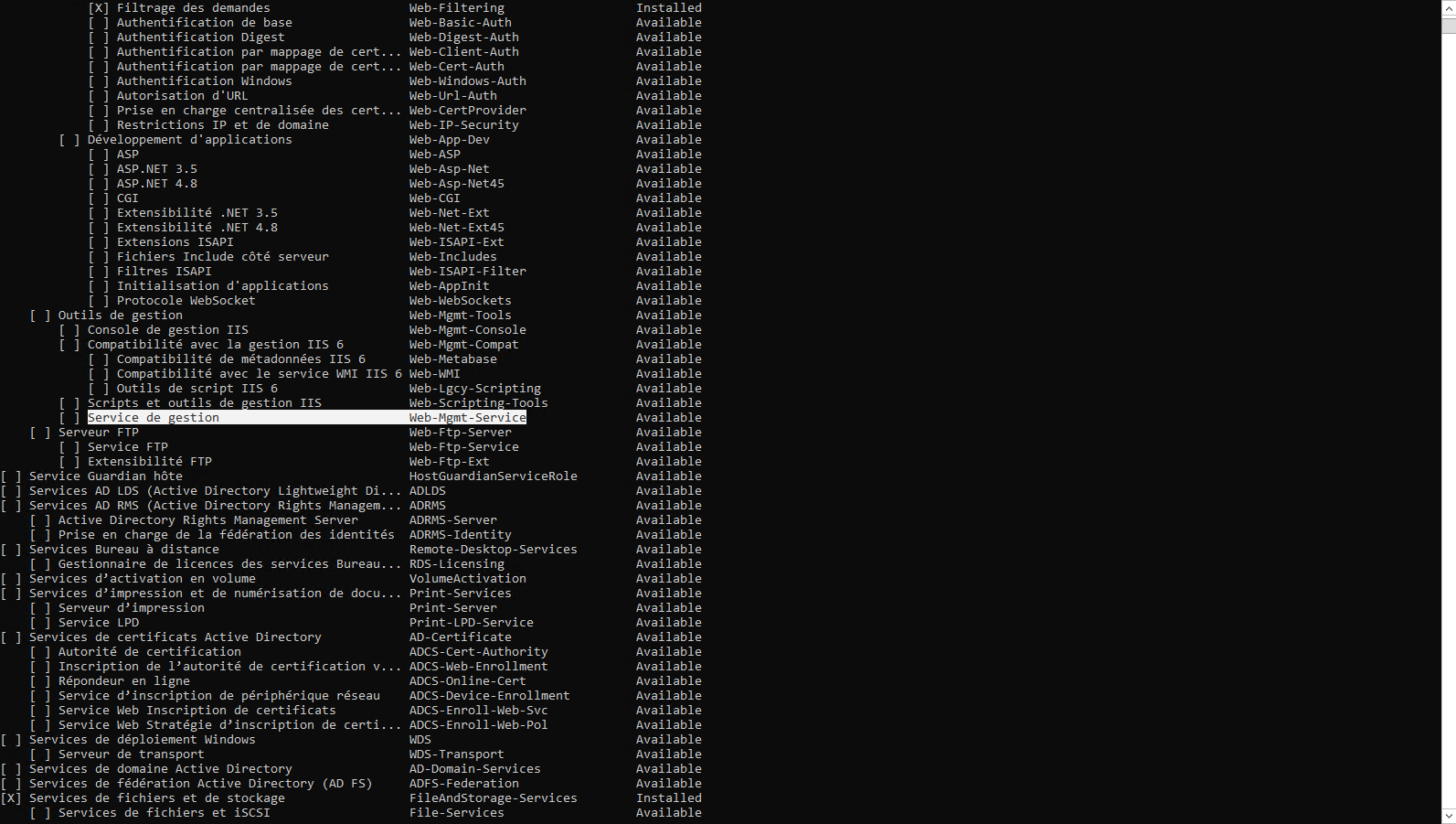Click Service Guardian hôte entry
The width and height of the screenshot is (1456, 824).
[x=105, y=476]
